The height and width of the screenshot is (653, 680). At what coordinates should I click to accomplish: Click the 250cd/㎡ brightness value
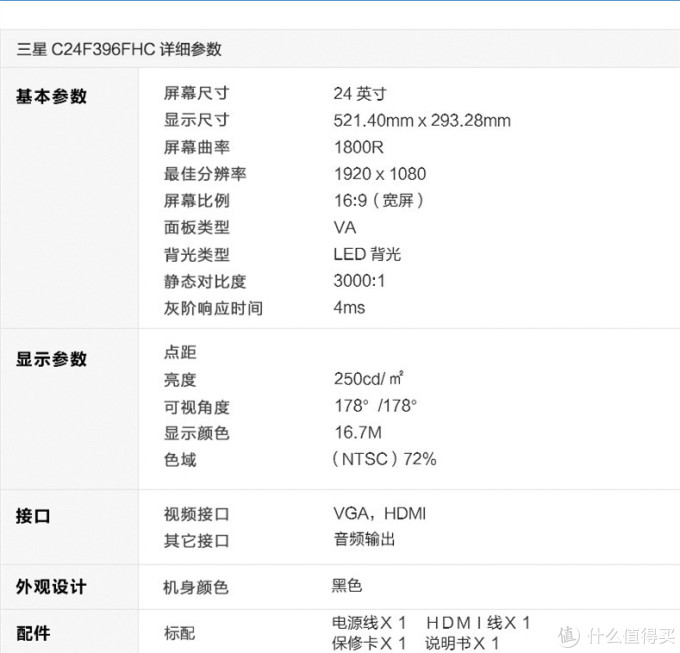[369, 379]
